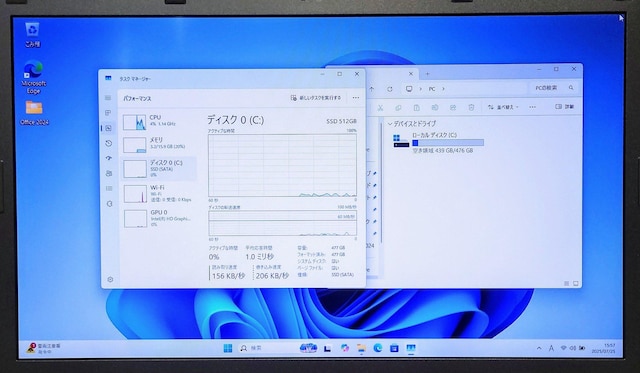Click SSD 512GB label in Task Manager
This screenshot has width=640, height=373.
(341, 121)
